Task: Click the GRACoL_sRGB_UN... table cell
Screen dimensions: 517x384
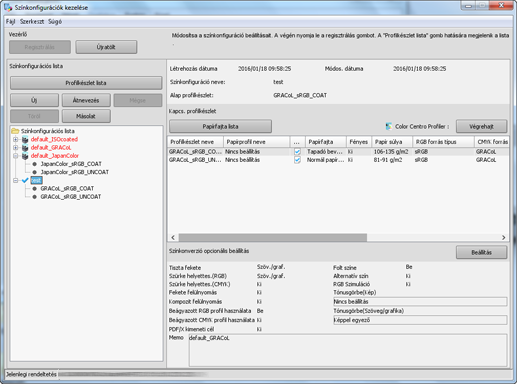Action: (195, 160)
